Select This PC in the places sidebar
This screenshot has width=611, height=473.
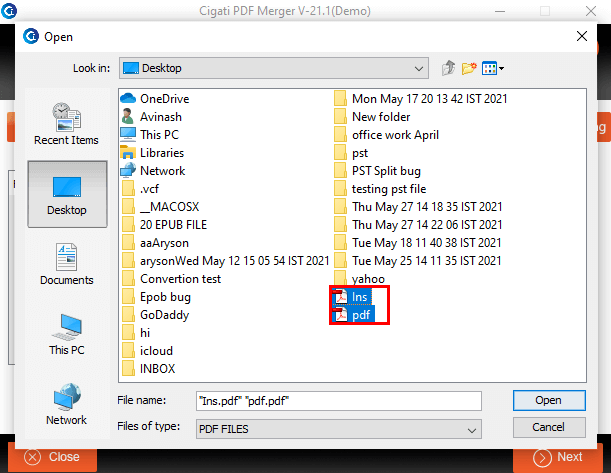67,334
